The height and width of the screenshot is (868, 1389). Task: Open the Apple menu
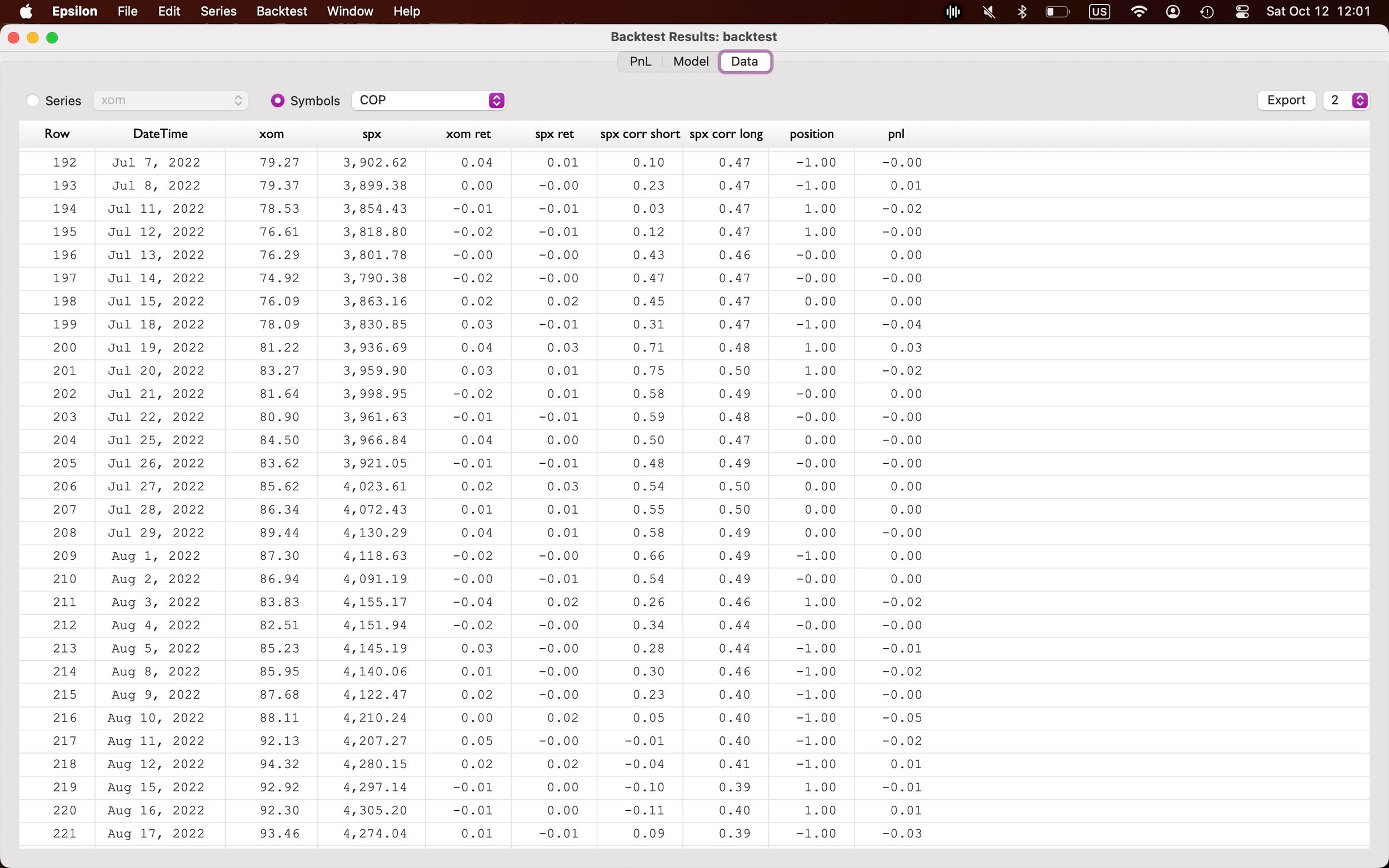26,11
